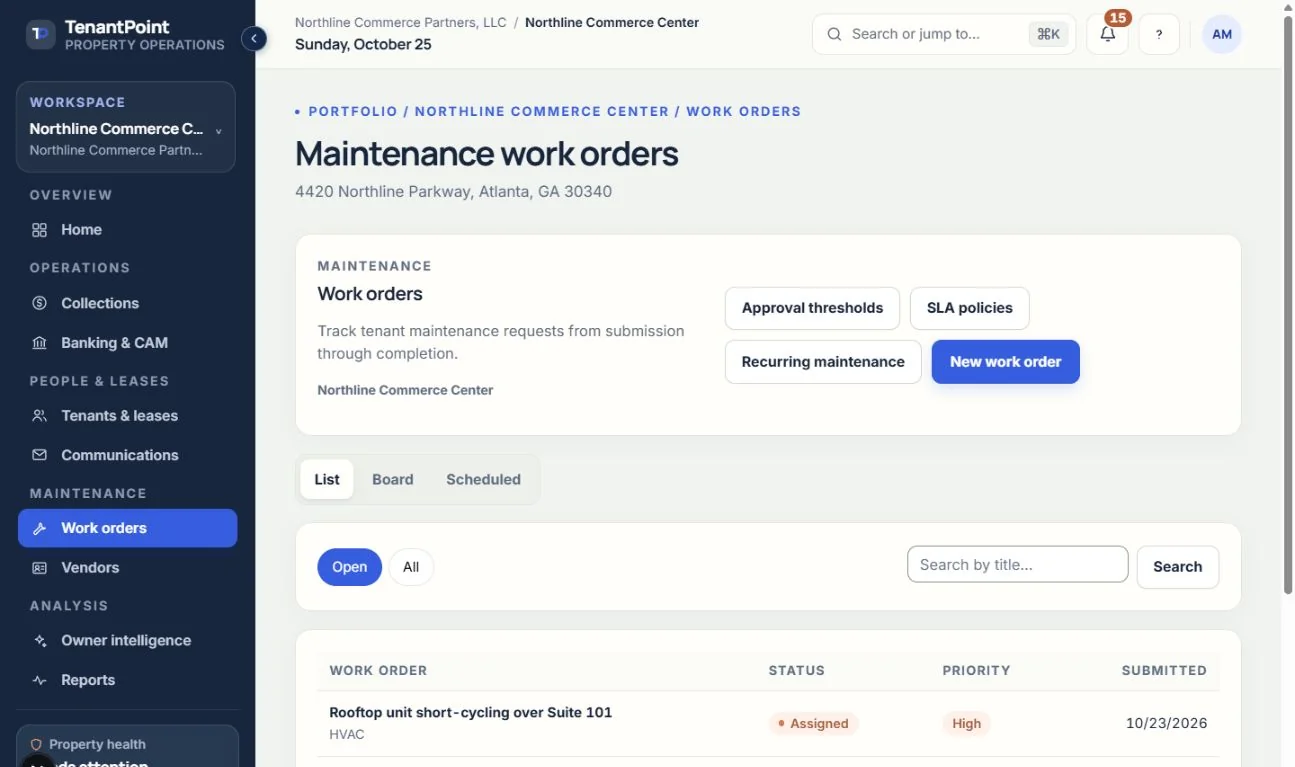1295x767 pixels.
Task: Focus the Search or jump to box
Action: pyautogui.click(x=944, y=34)
